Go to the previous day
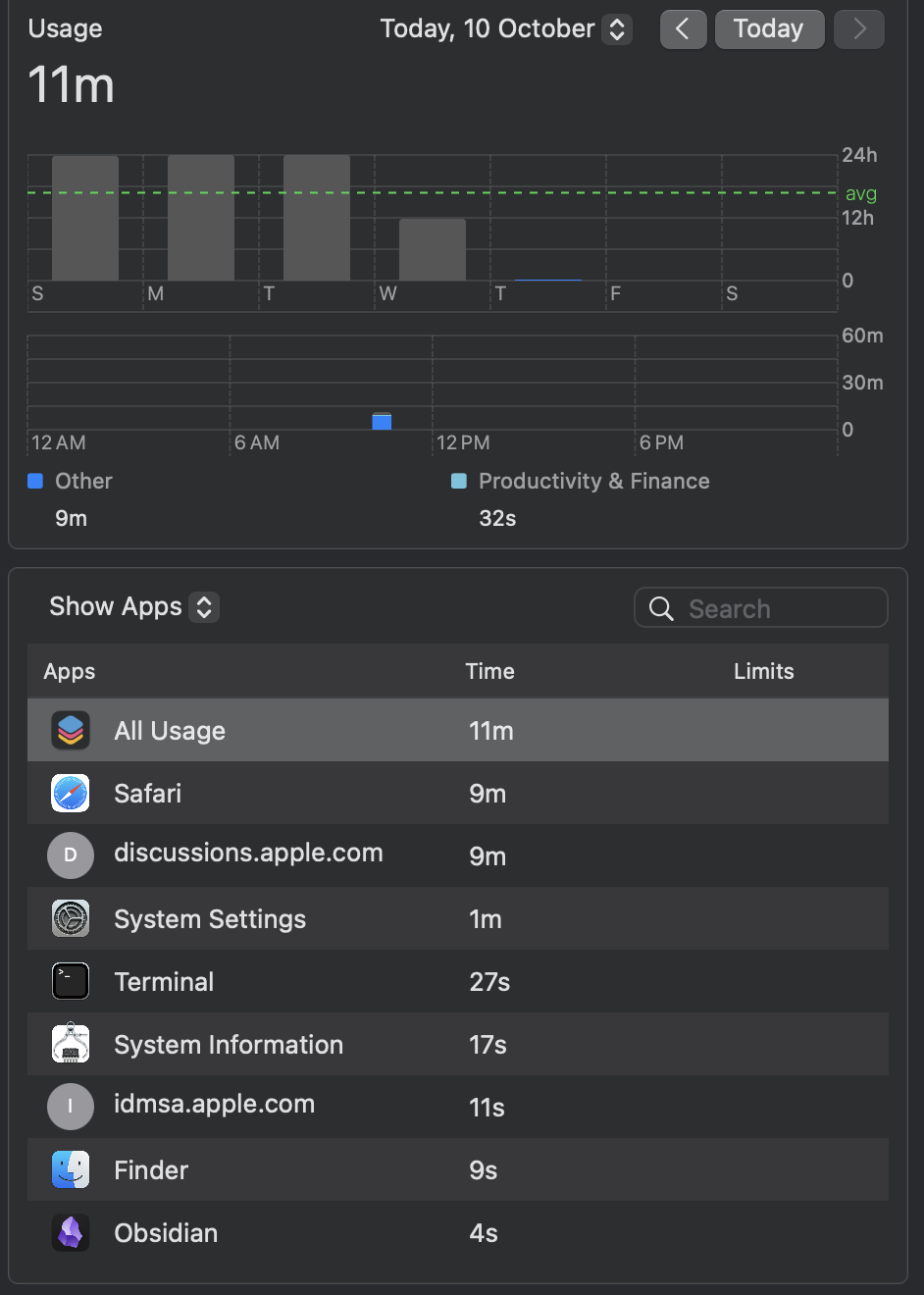The height and width of the screenshot is (1295, 924). (683, 29)
